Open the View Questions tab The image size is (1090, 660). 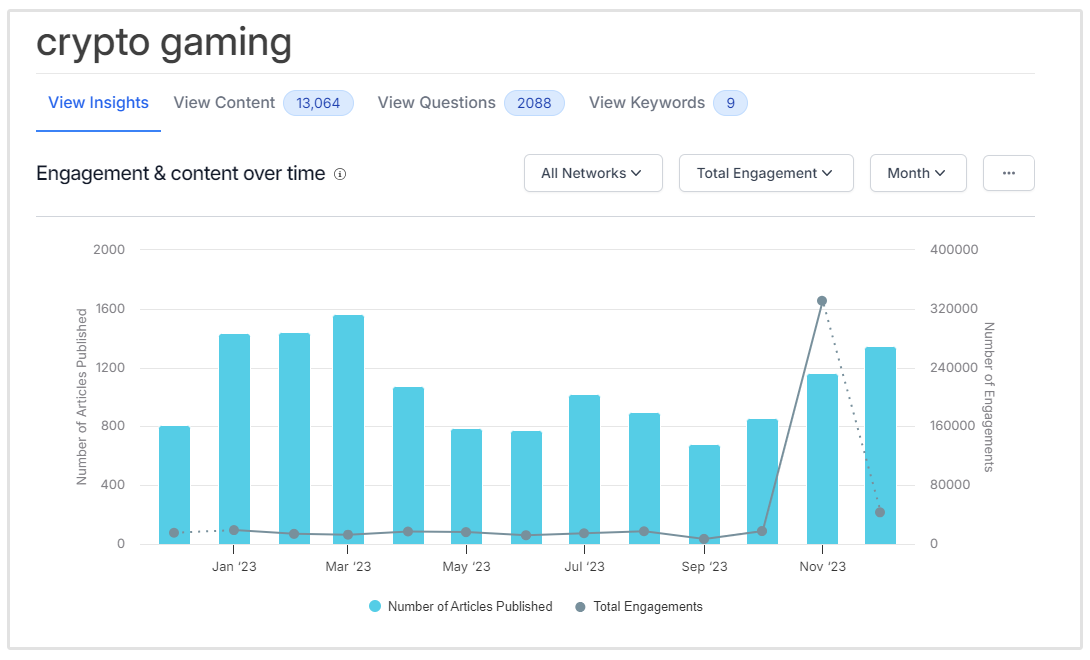pyautogui.click(x=436, y=103)
